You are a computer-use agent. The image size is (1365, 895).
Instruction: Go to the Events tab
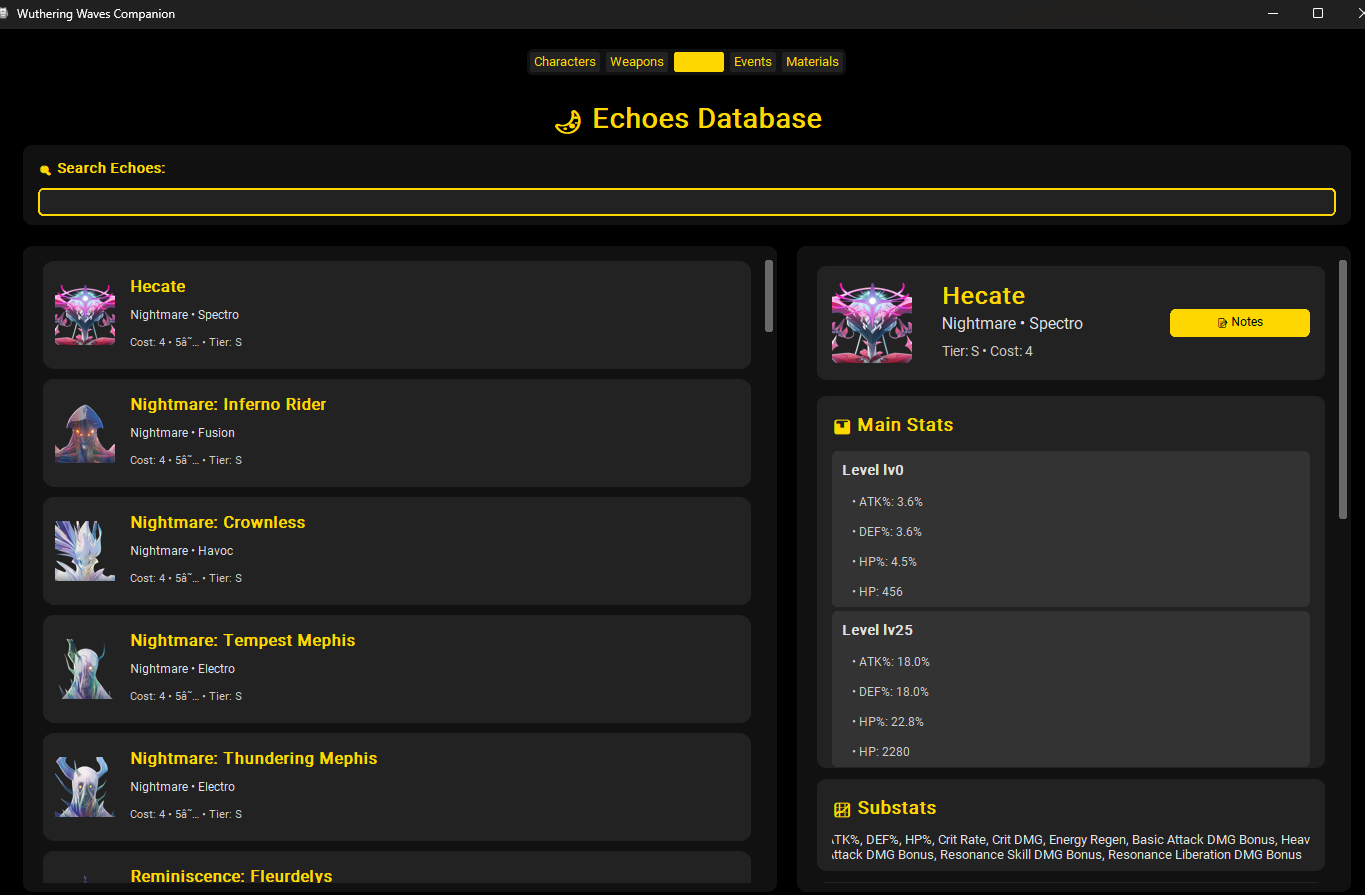(x=753, y=62)
